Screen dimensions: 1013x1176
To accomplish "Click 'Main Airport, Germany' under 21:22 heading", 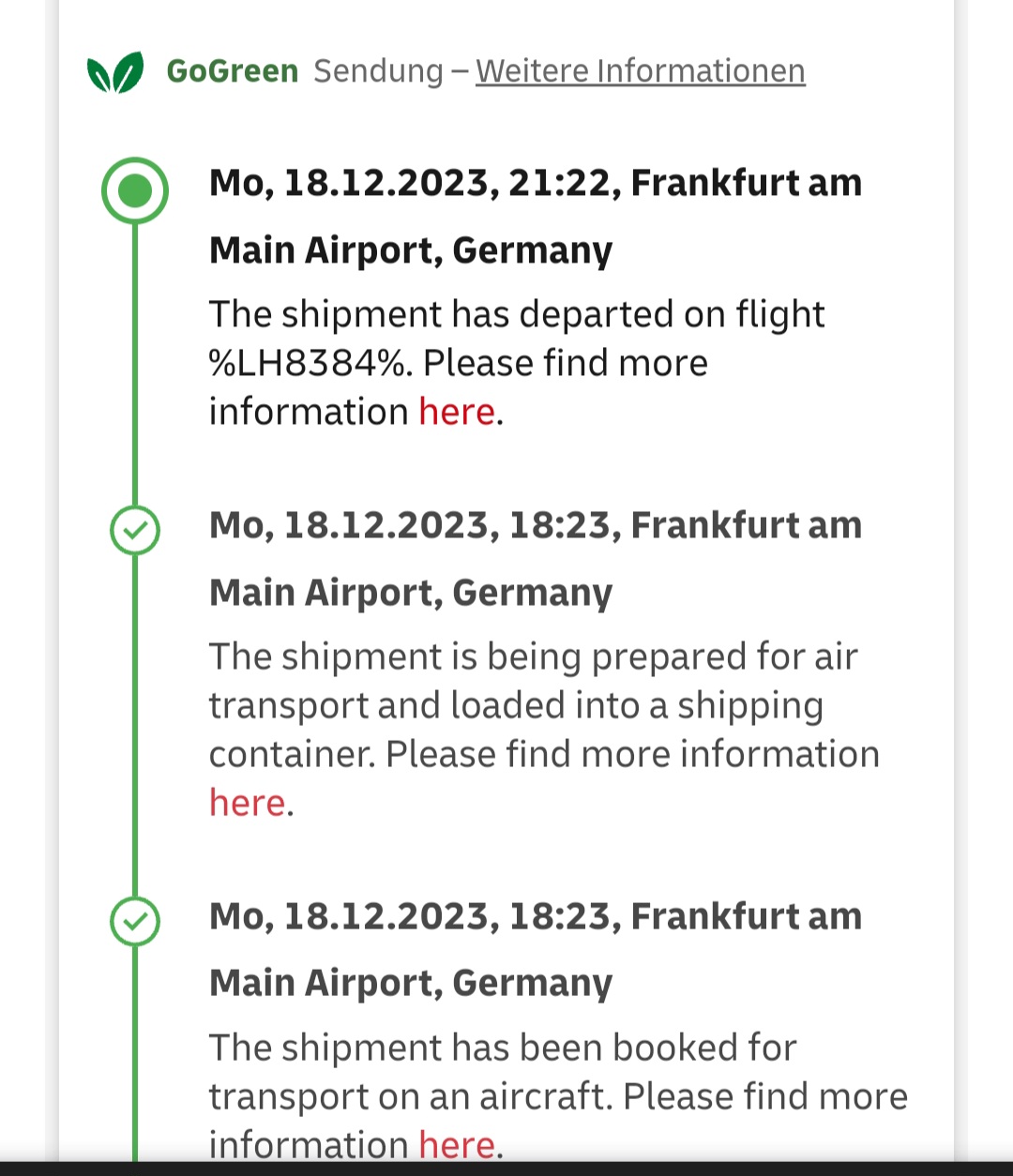I will tap(410, 250).
